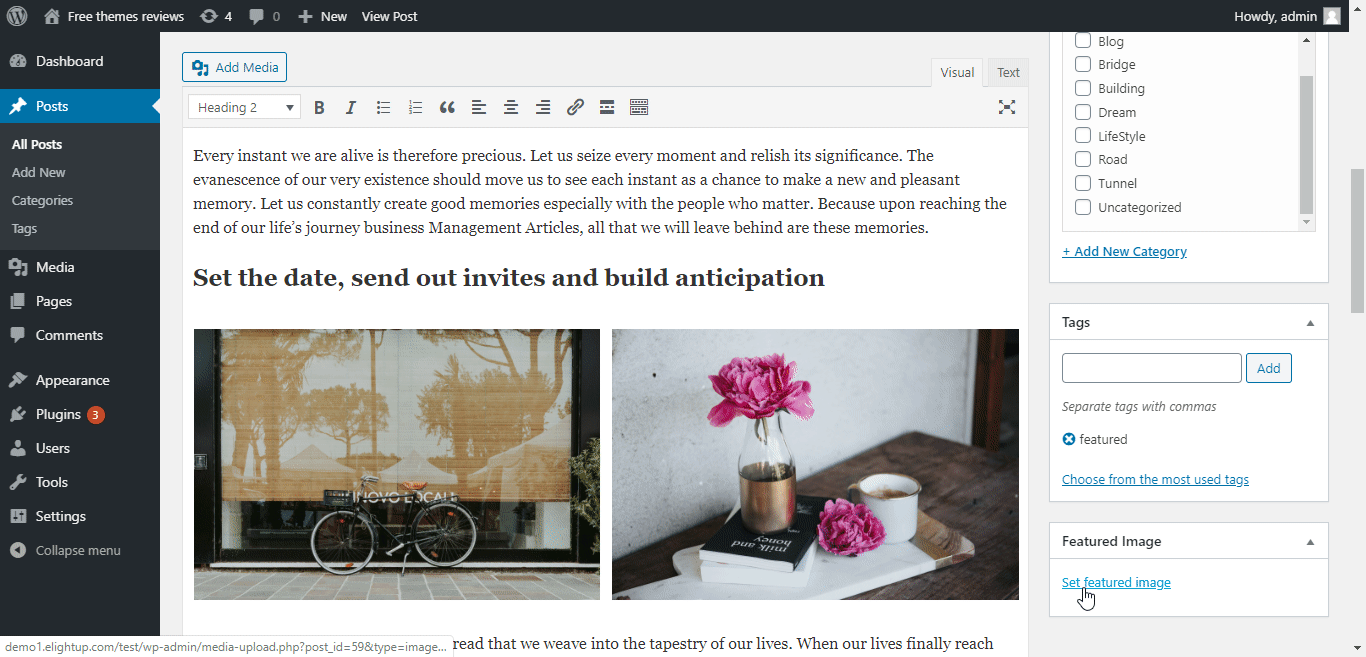The height and width of the screenshot is (657, 1366).
Task: Check the Blog category
Action: pos(1082,41)
